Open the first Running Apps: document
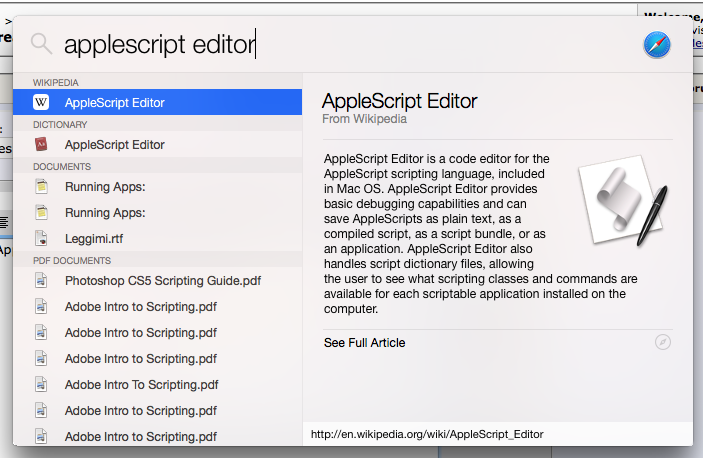This screenshot has height=458, width=703. tap(157, 186)
